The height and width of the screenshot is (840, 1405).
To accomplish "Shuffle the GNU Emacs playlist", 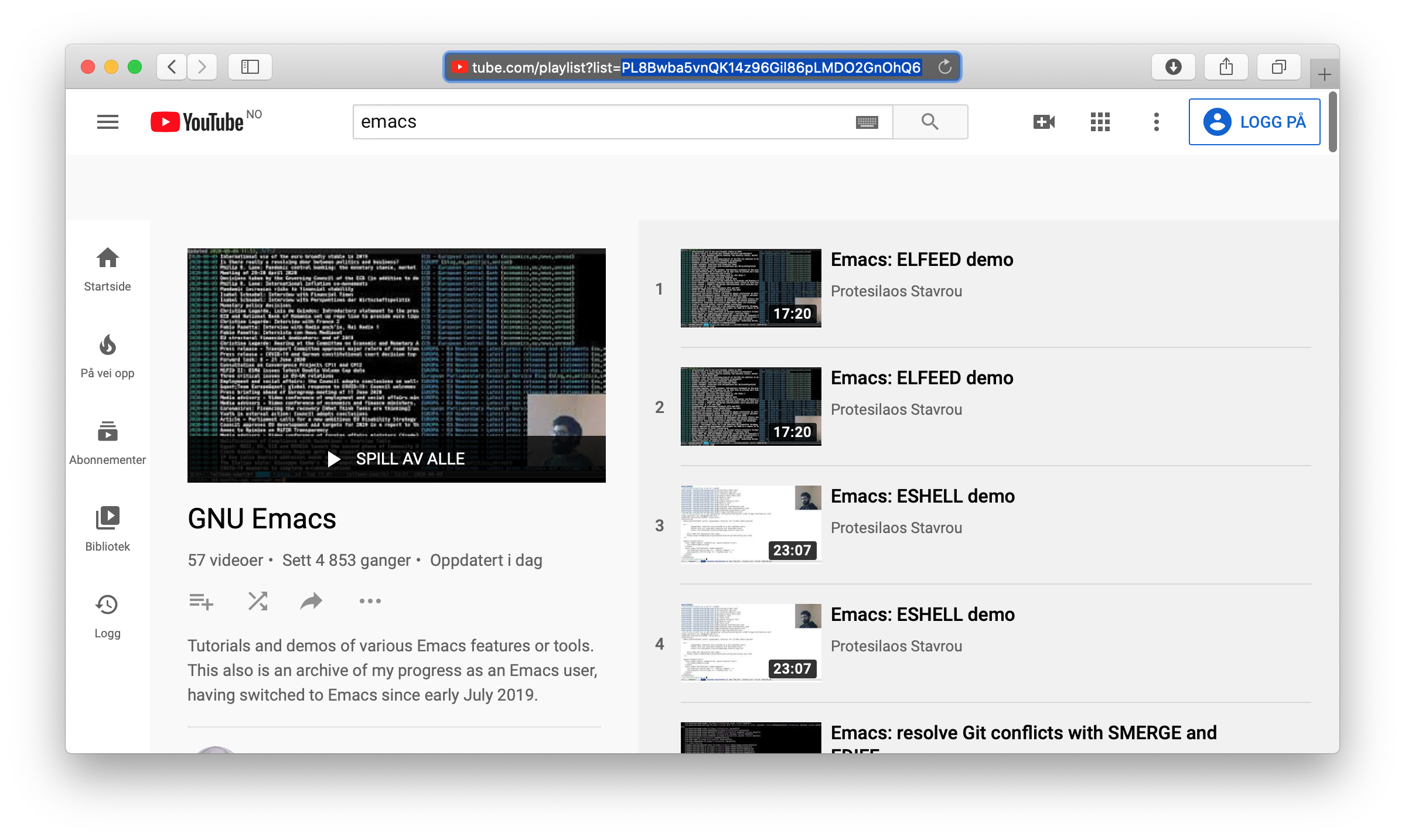I will pos(258,602).
